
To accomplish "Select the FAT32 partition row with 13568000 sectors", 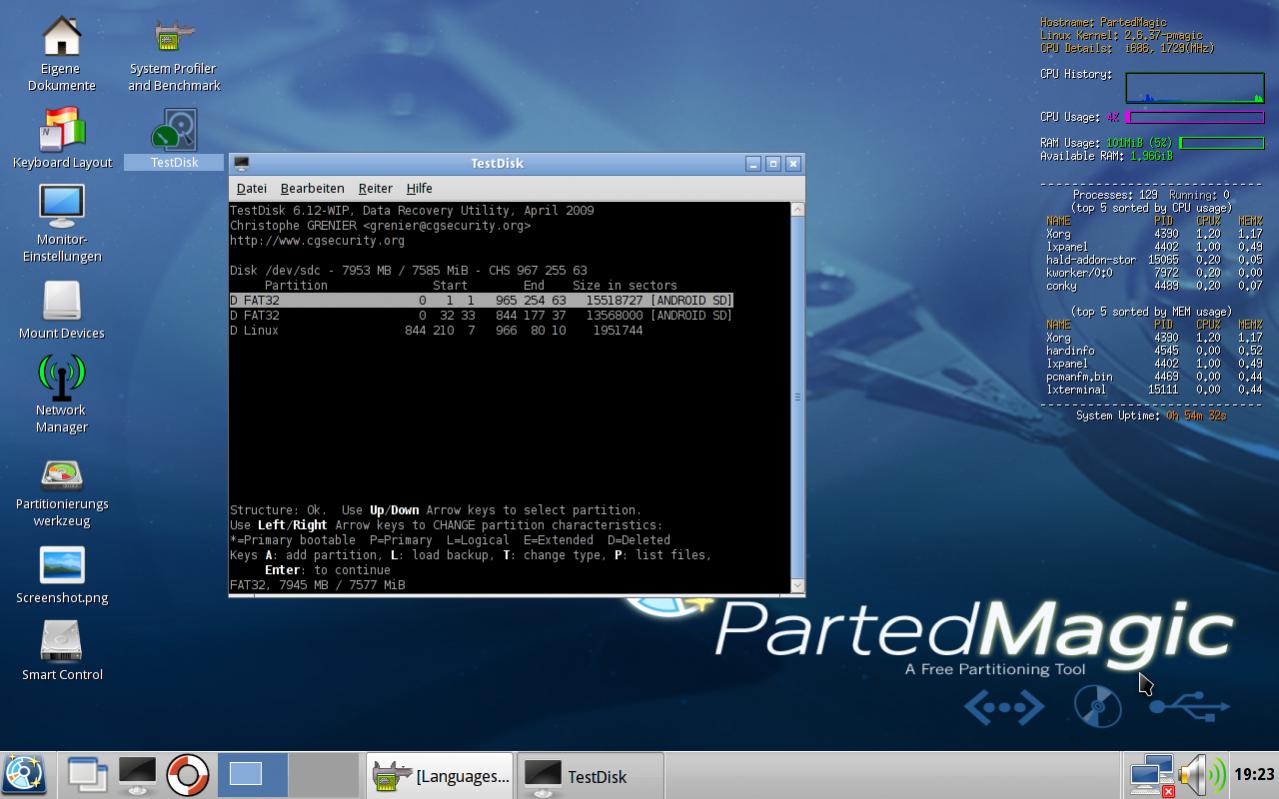I will pos(481,315).
